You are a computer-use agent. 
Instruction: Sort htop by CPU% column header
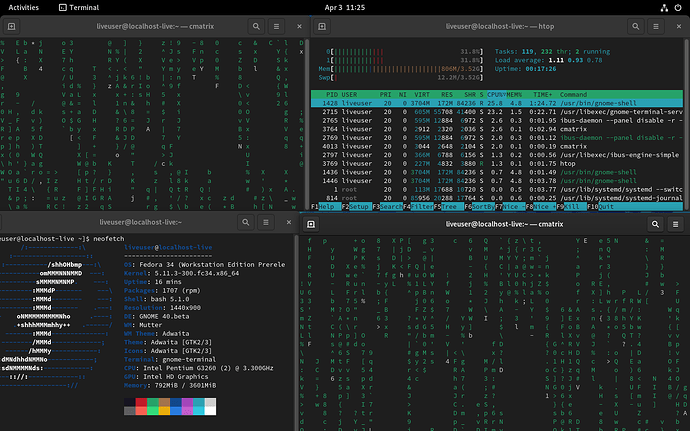496,95
